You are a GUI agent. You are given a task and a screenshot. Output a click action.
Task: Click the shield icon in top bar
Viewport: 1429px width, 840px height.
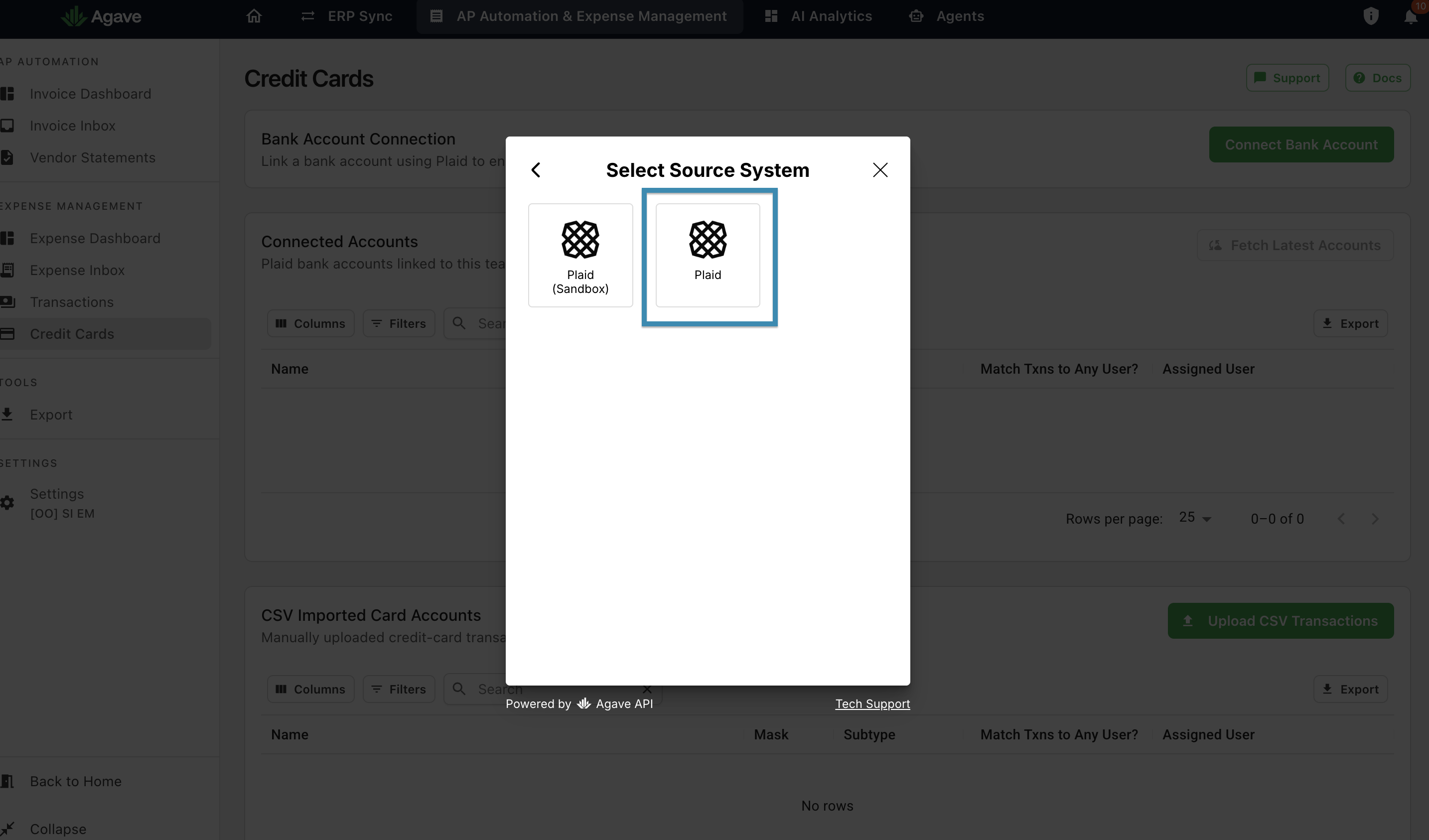(x=1371, y=16)
